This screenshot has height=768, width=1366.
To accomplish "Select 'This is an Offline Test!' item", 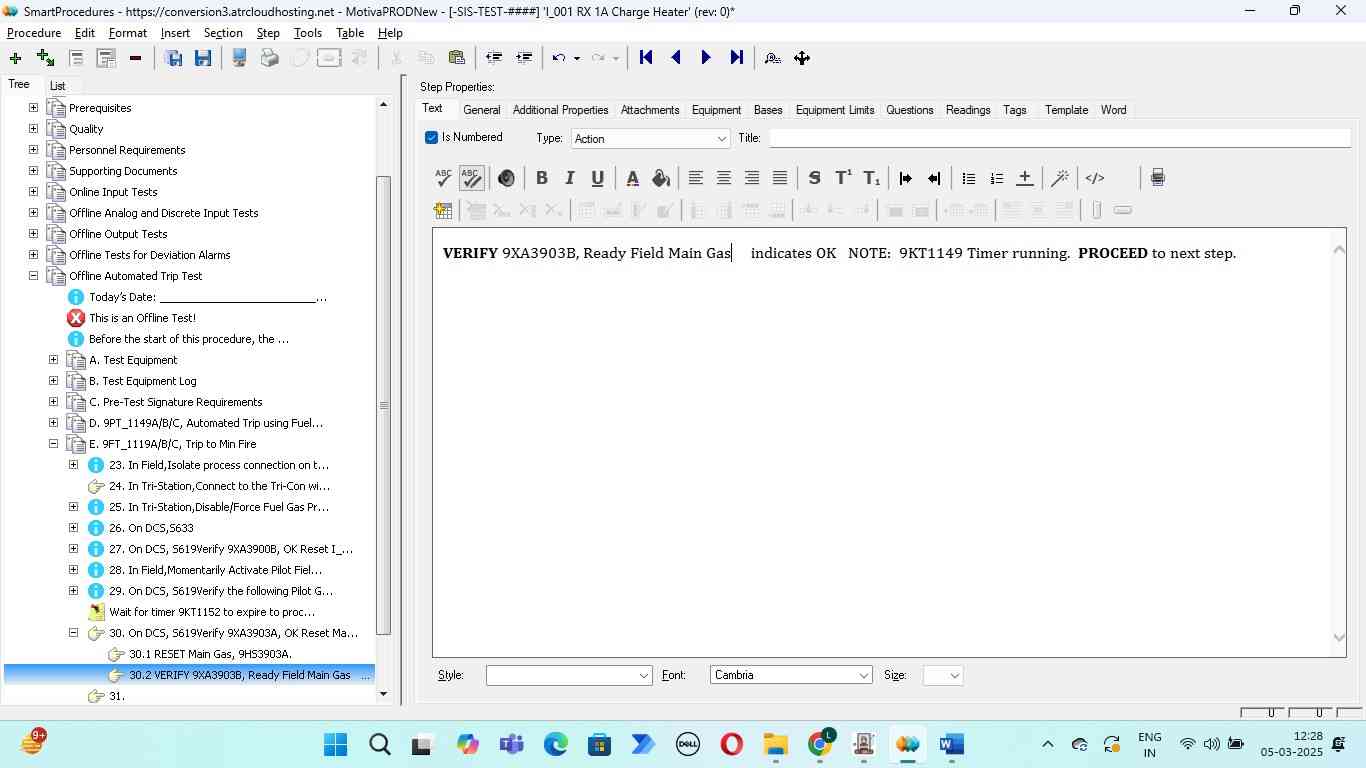I will pos(142,318).
